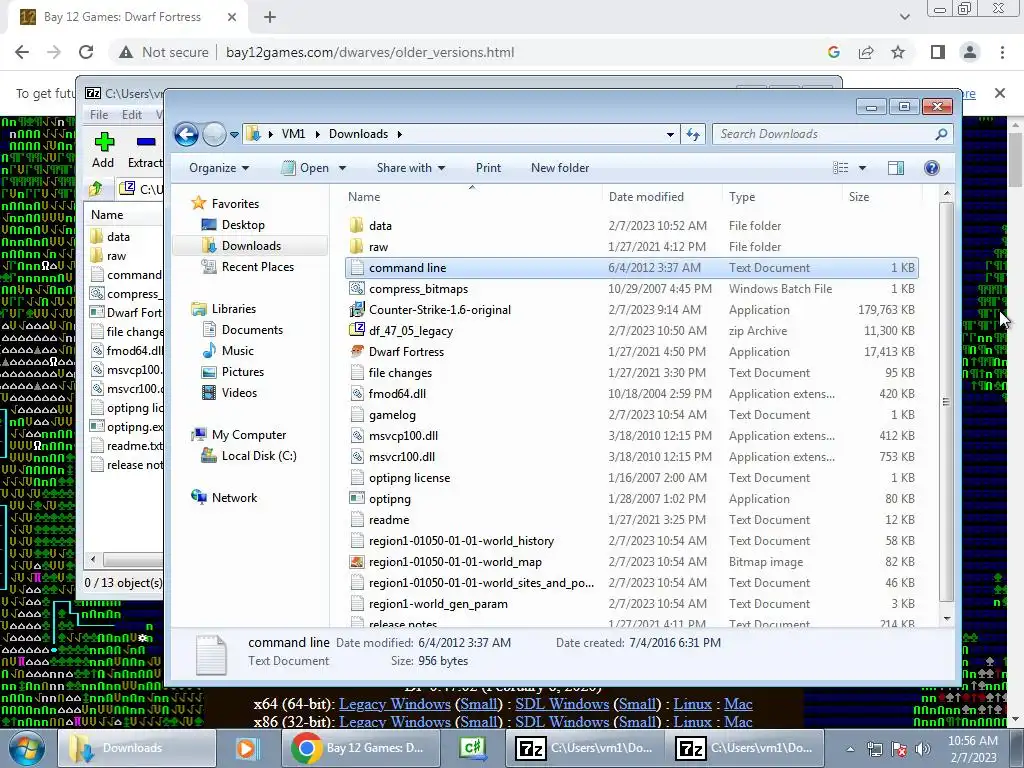Click the Explorer forward arrow button
1024x768 pixels.
[x=214, y=135]
